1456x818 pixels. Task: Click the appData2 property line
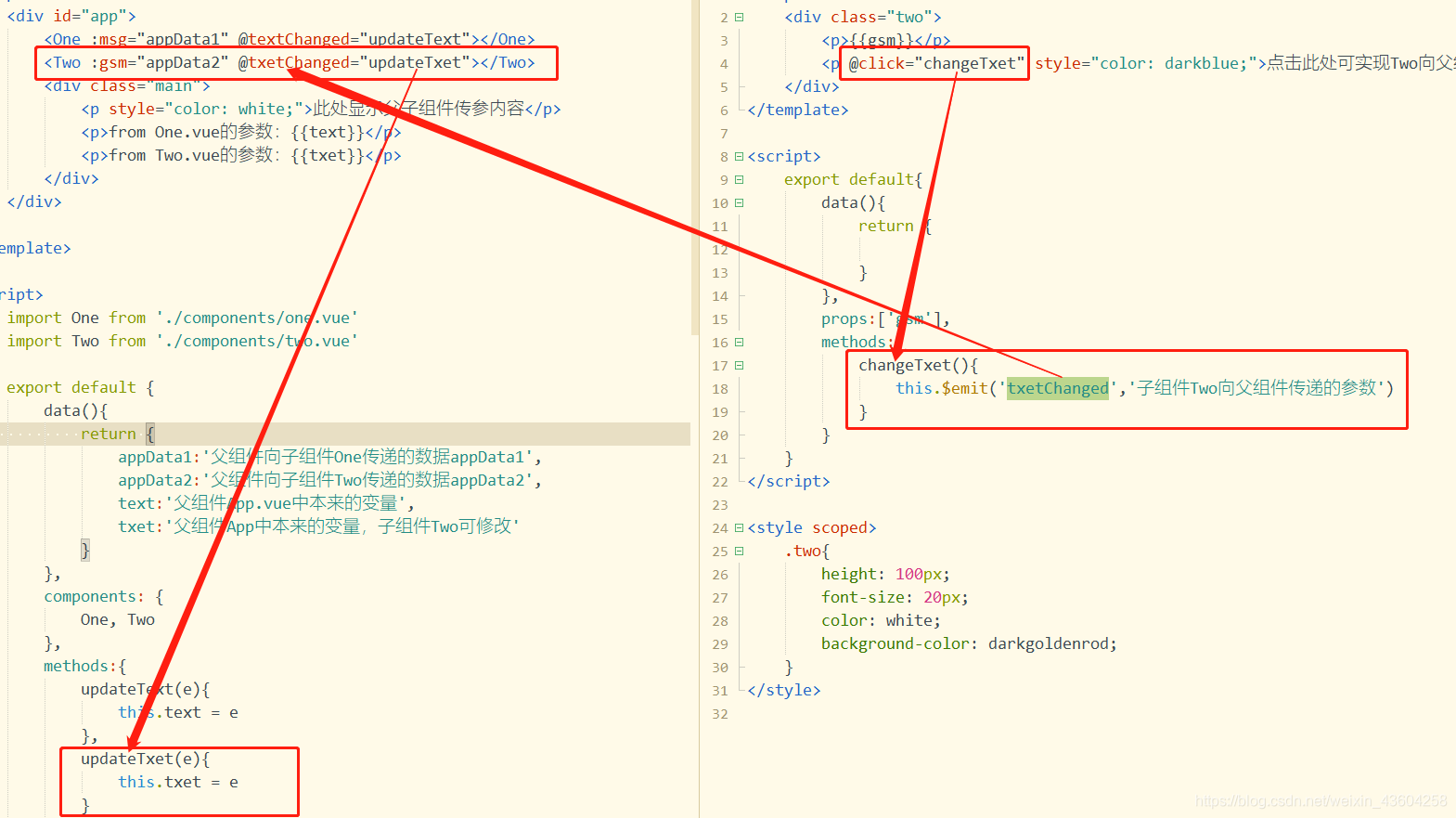(x=329, y=480)
